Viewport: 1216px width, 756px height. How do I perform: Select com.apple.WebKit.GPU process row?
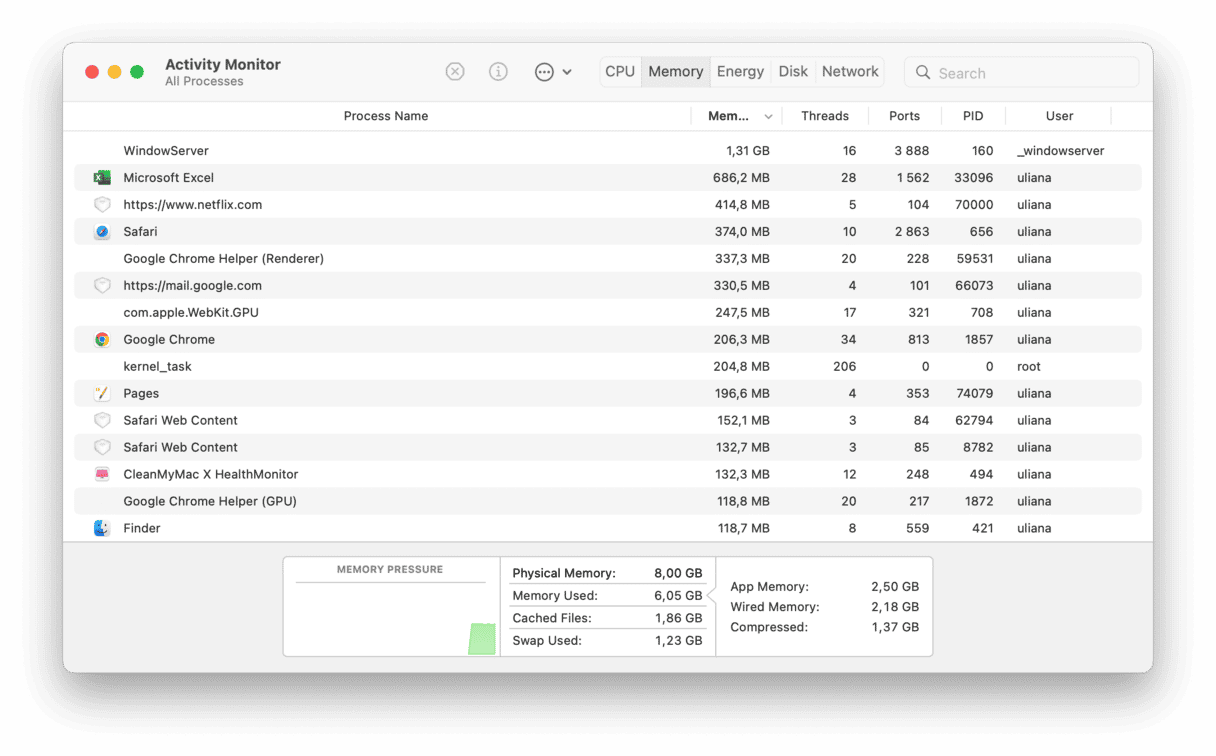608,313
